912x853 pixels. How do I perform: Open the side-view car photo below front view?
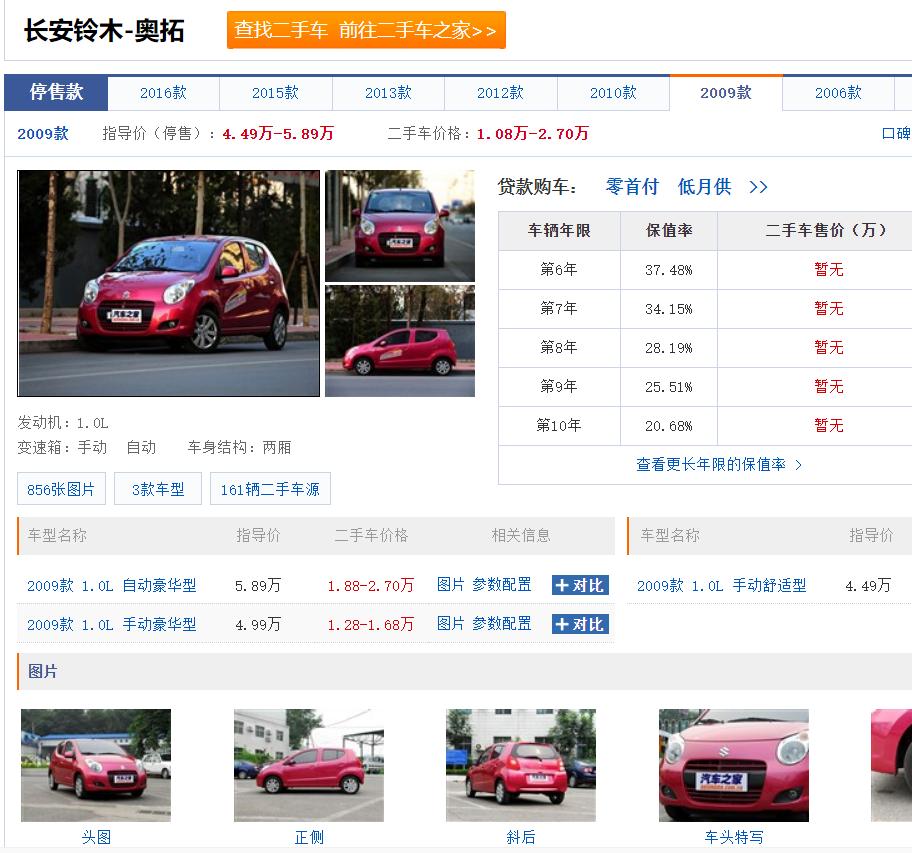click(x=400, y=341)
